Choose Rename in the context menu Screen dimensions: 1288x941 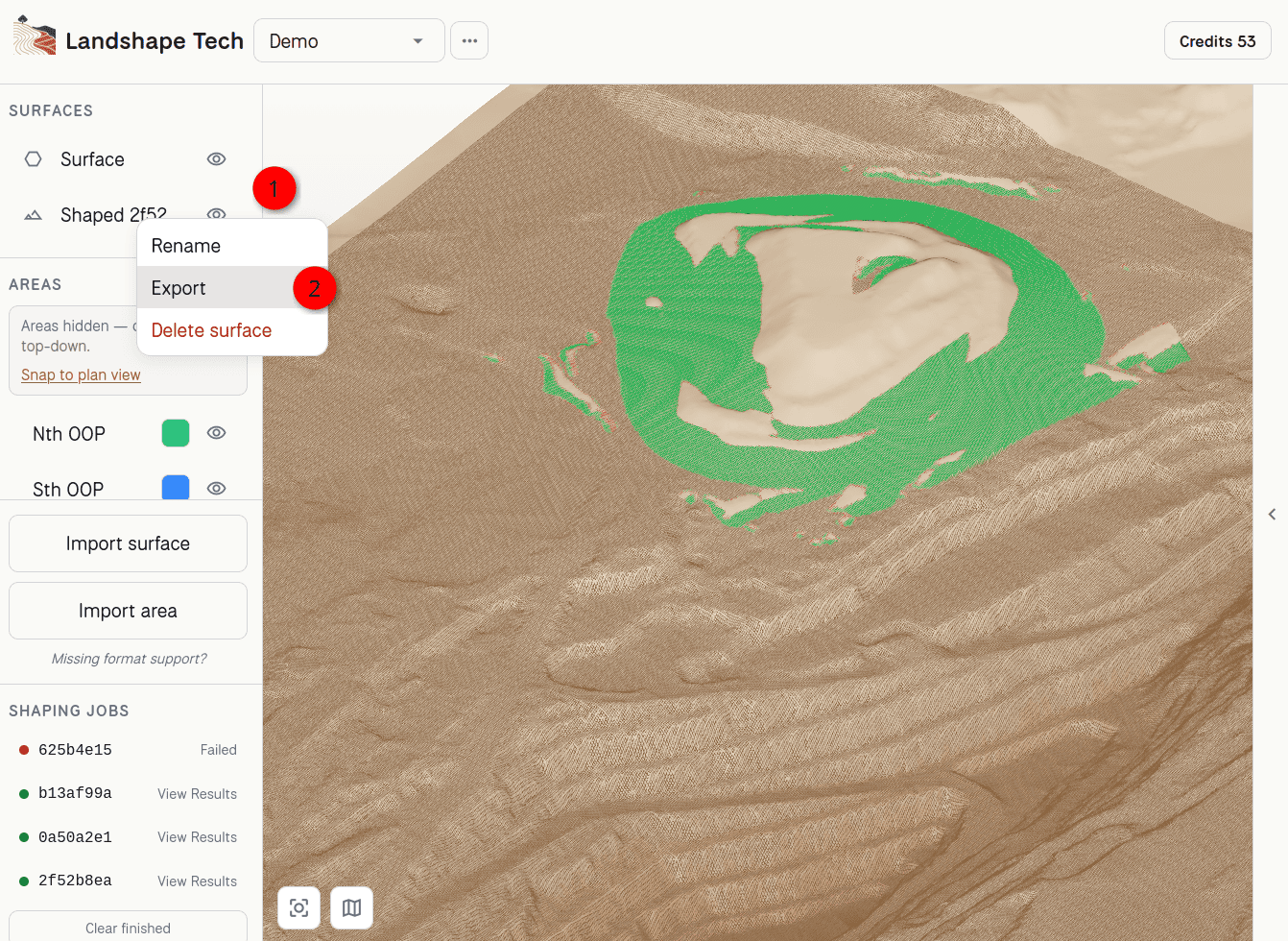tap(232, 246)
